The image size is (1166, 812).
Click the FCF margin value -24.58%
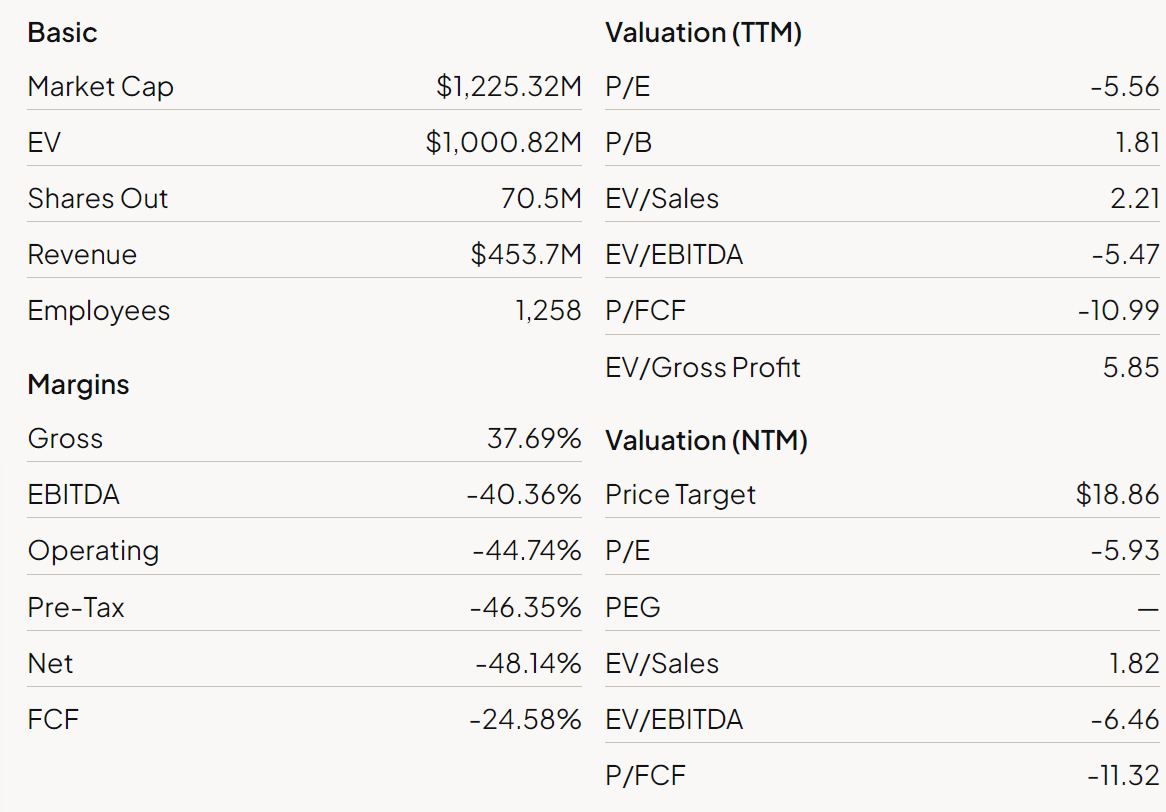click(x=526, y=720)
